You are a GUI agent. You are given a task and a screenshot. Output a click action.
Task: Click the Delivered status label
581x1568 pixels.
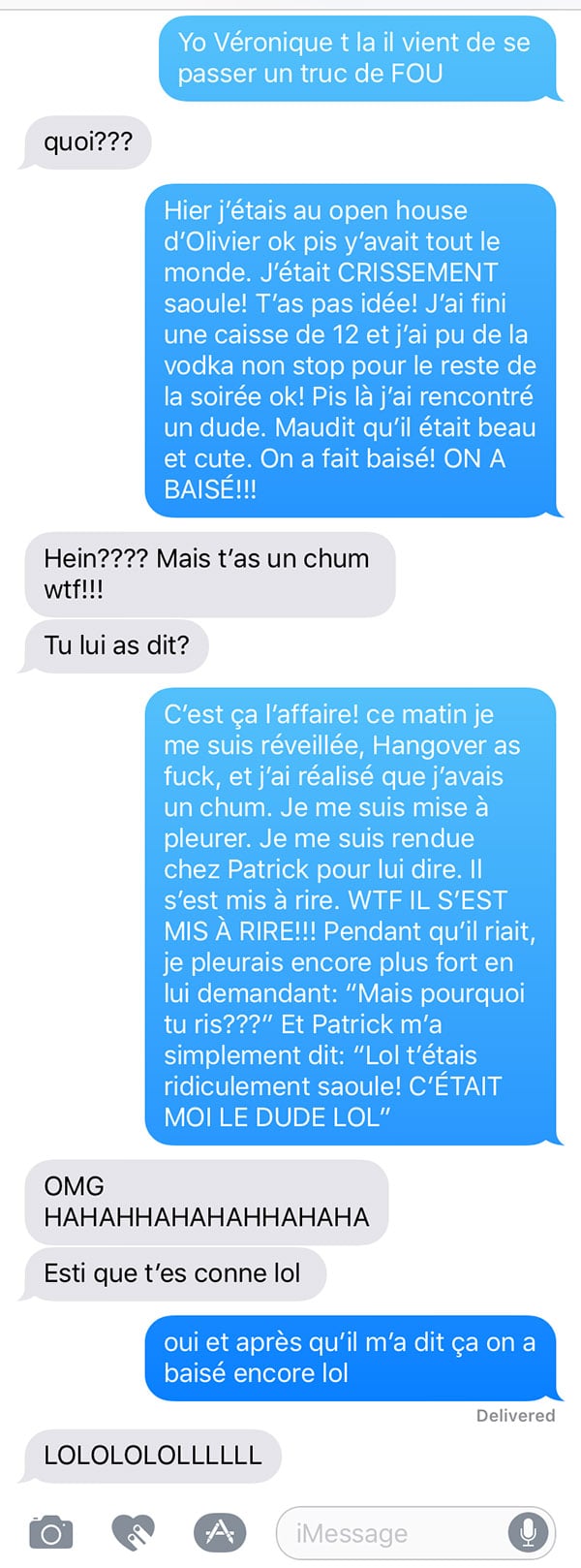(x=515, y=1416)
